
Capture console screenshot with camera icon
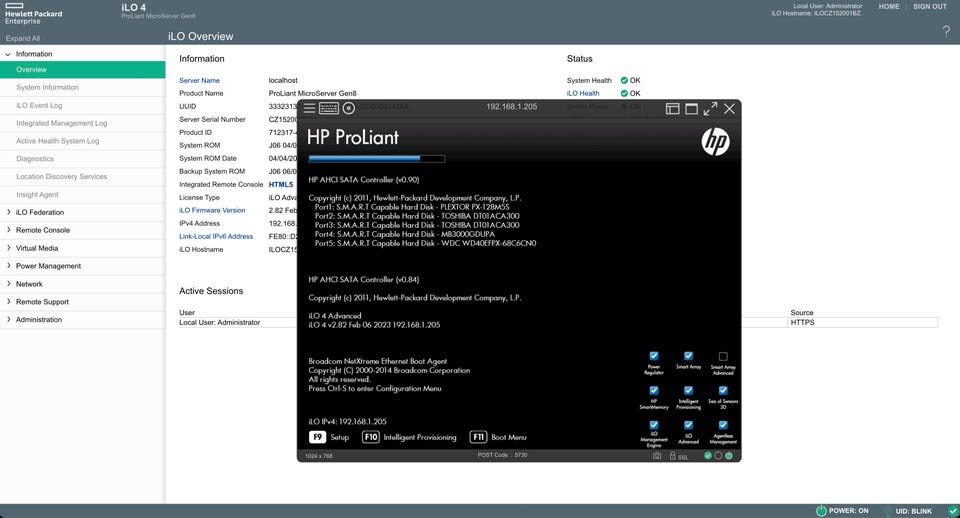[x=657, y=455]
